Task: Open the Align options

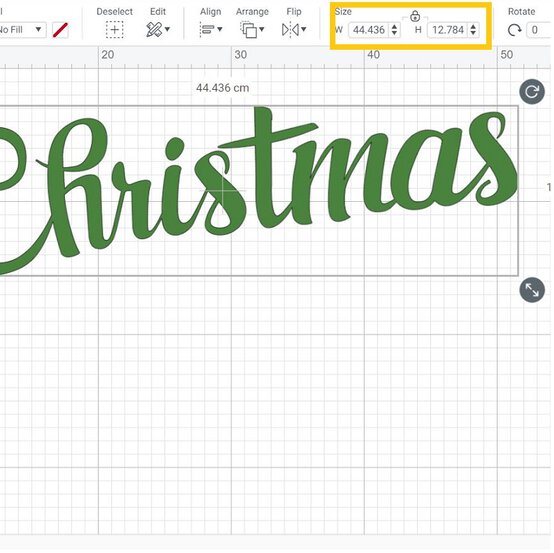Action: click(x=211, y=30)
